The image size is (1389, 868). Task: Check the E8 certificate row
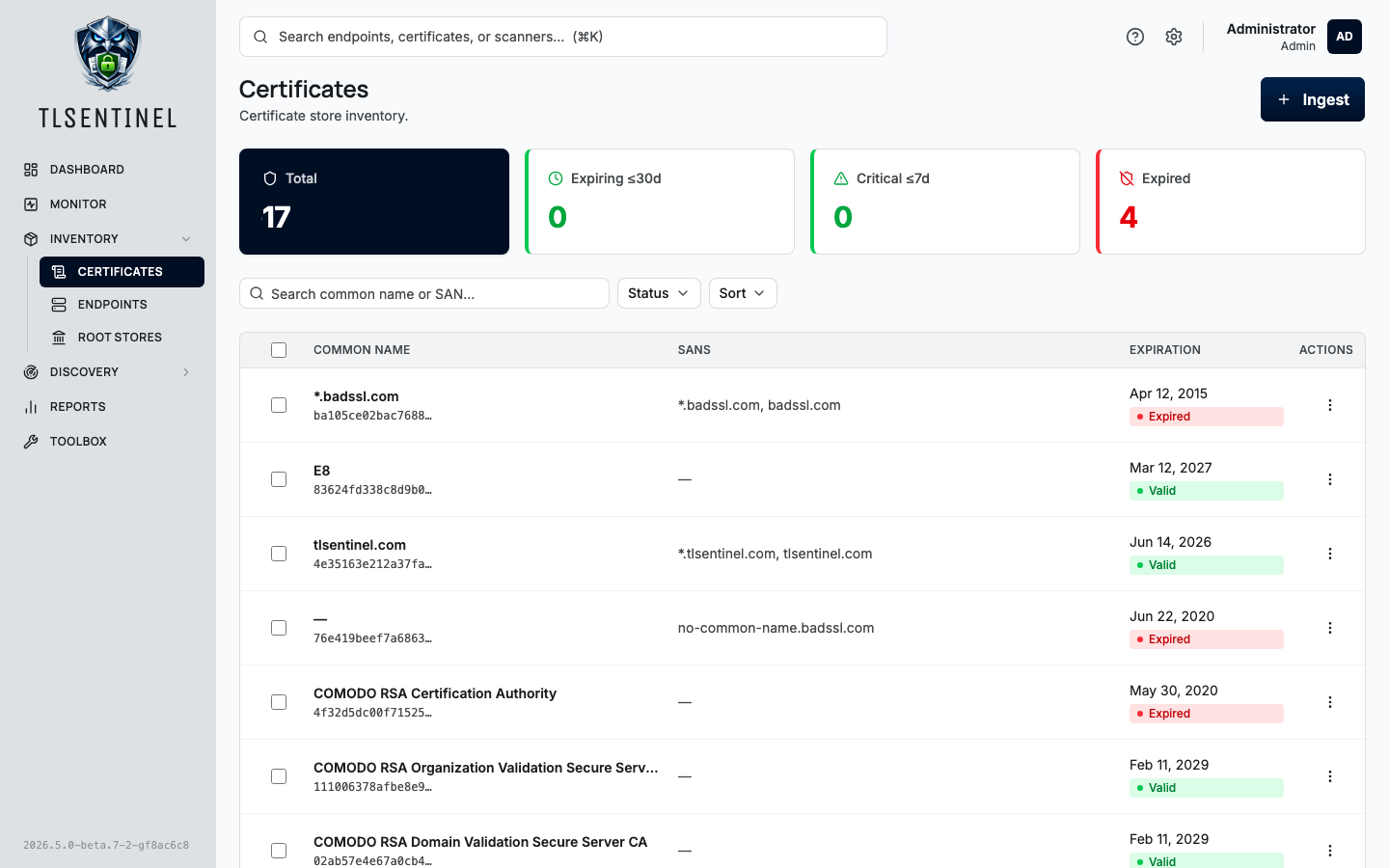point(279,479)
